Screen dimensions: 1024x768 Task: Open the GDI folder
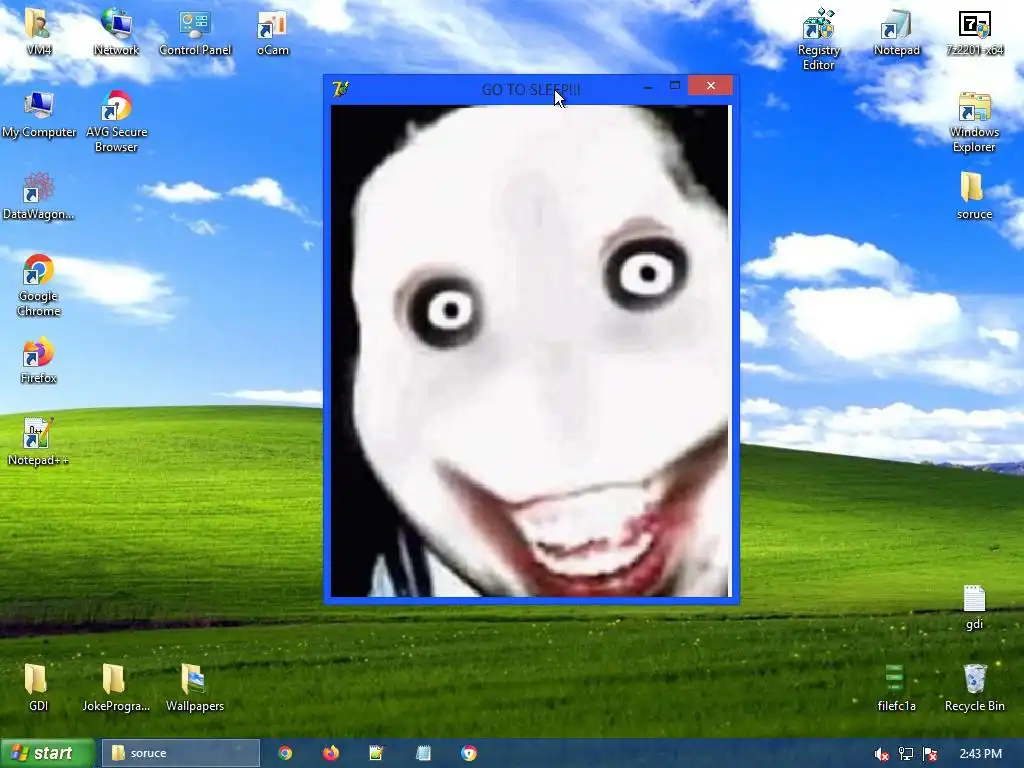tap(38, 688)
